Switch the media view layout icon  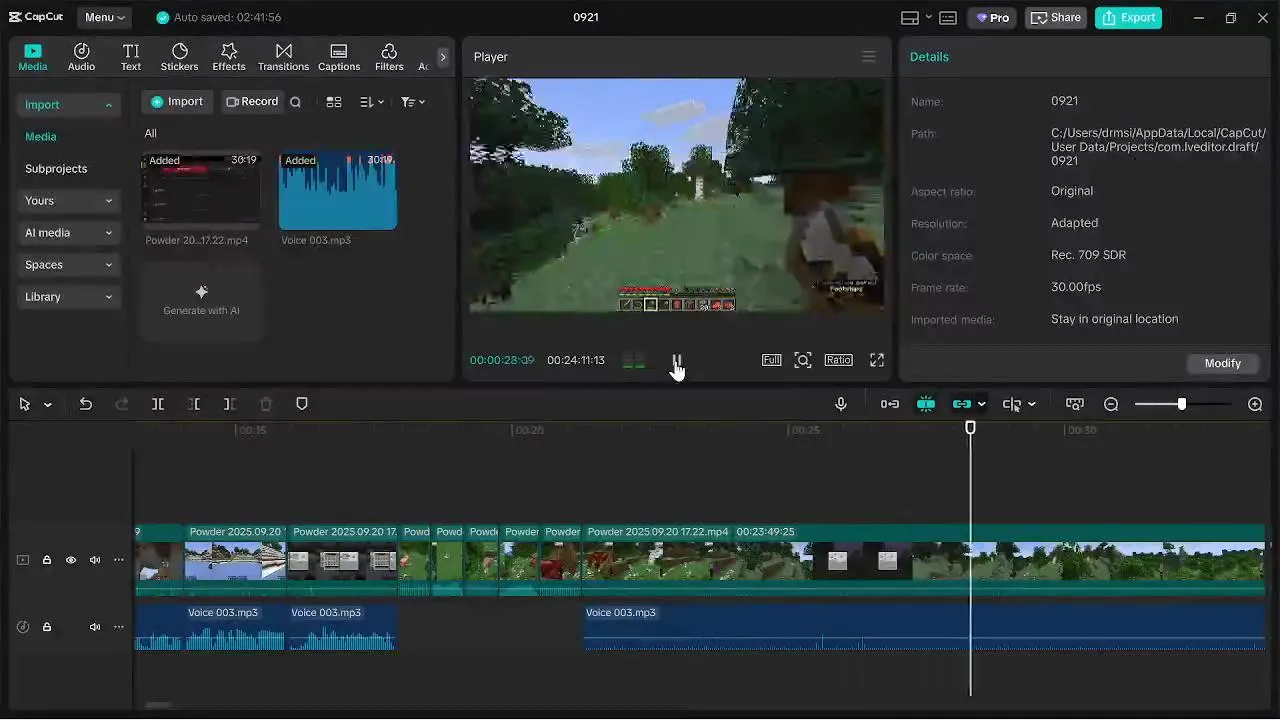[334, 102]
